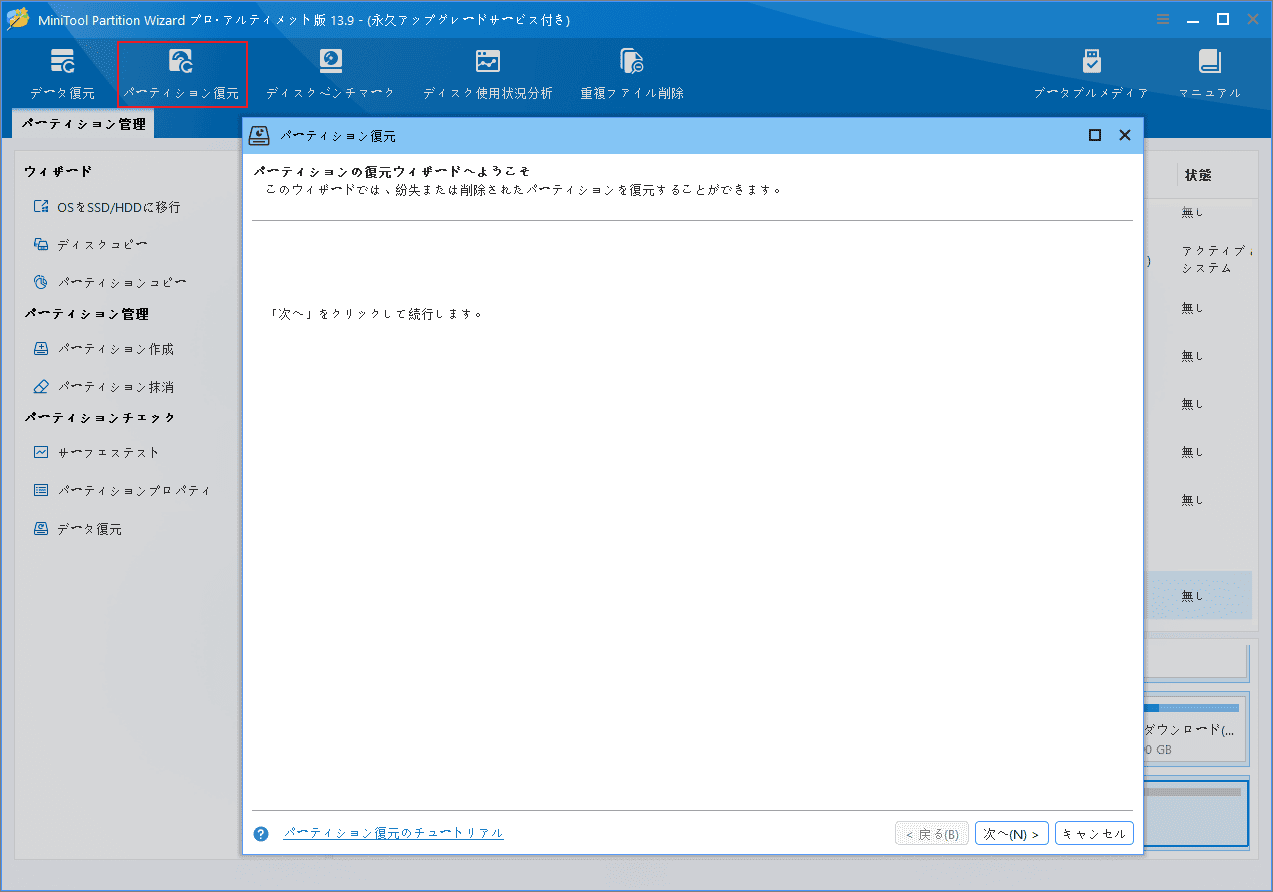Open the データ復元 toolbar tool

[62, 75]
